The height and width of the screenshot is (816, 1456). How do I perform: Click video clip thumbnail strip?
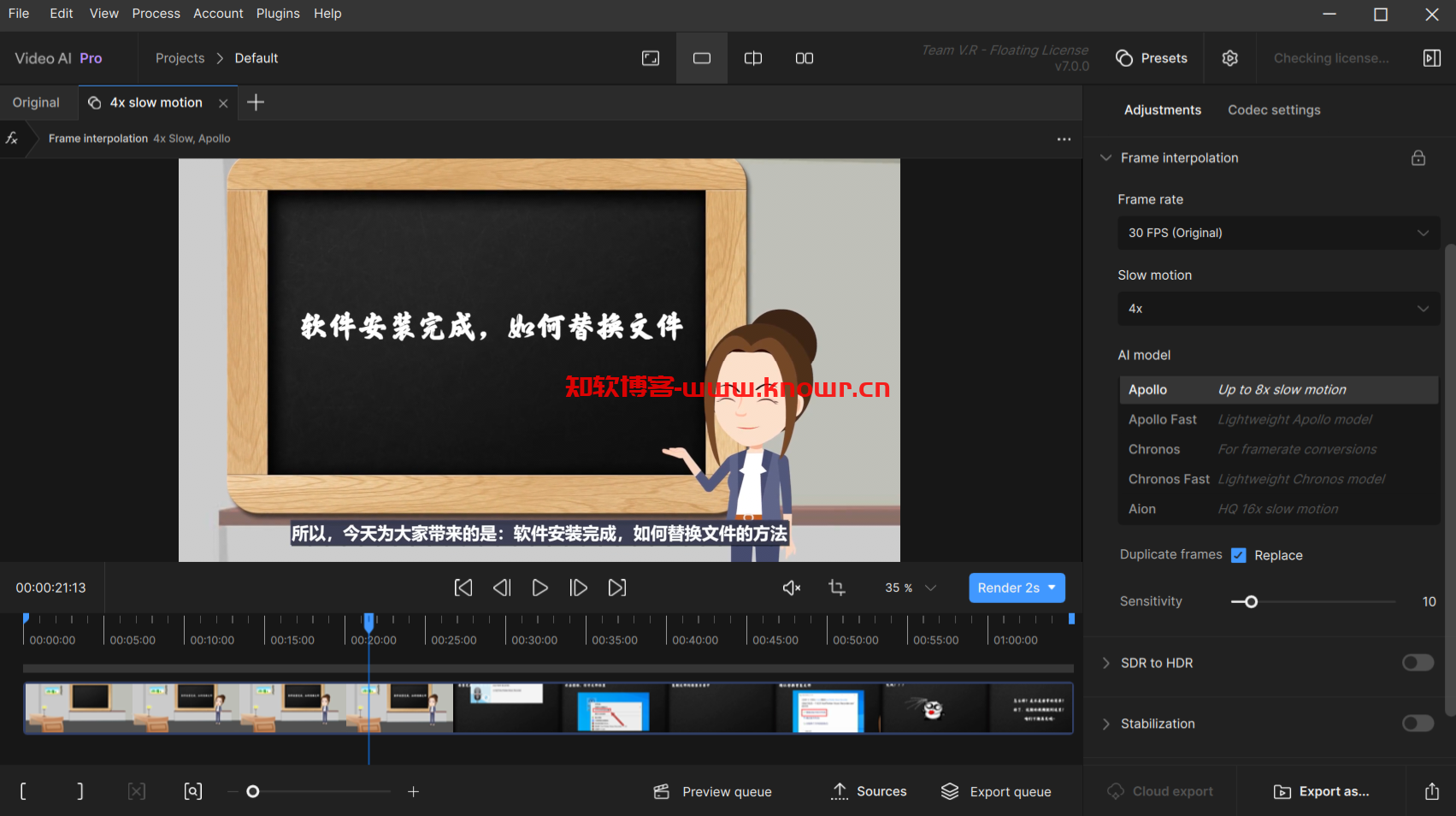548,707
